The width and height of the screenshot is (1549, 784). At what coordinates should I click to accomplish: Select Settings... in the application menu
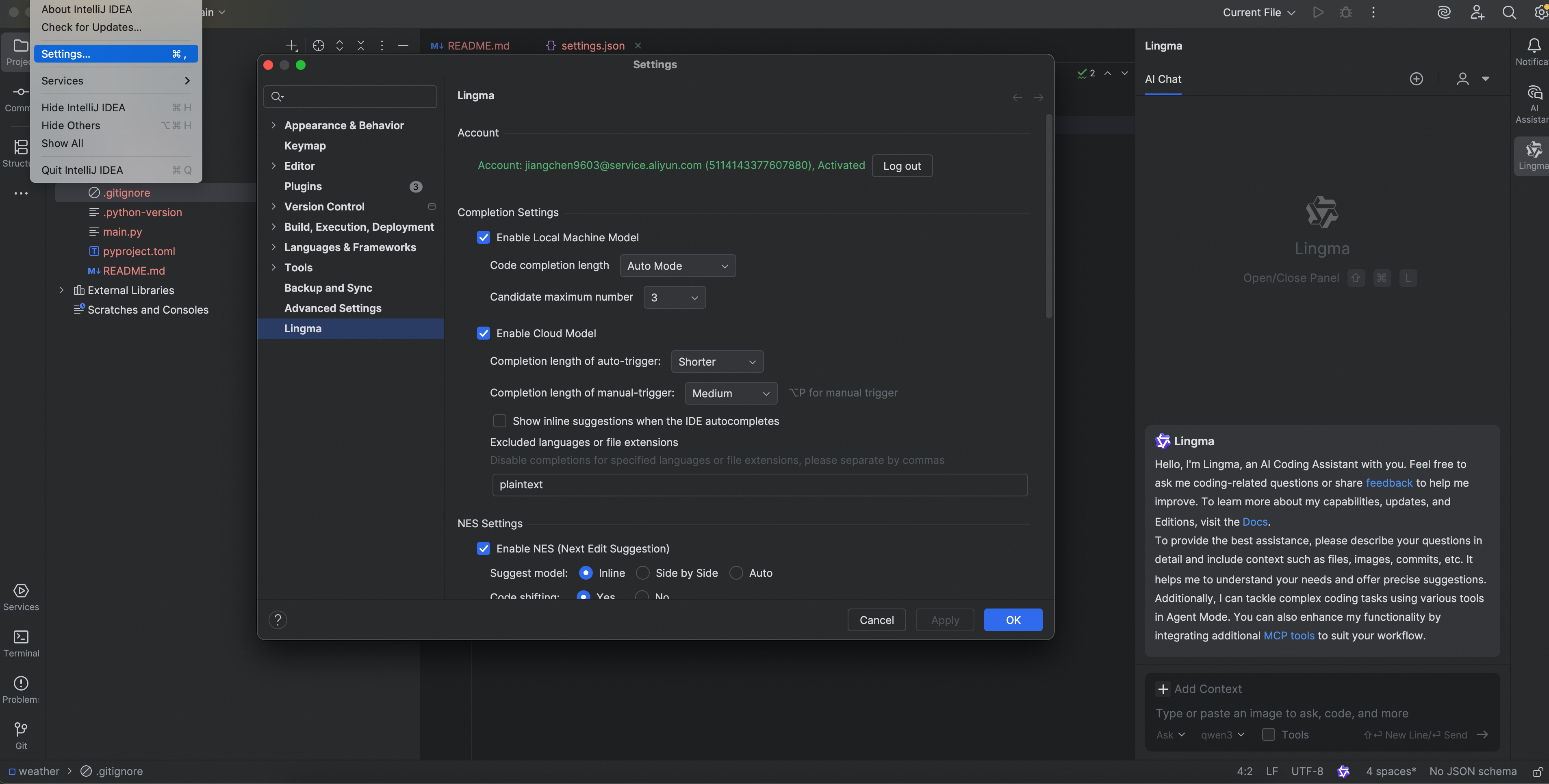point(115,54)
